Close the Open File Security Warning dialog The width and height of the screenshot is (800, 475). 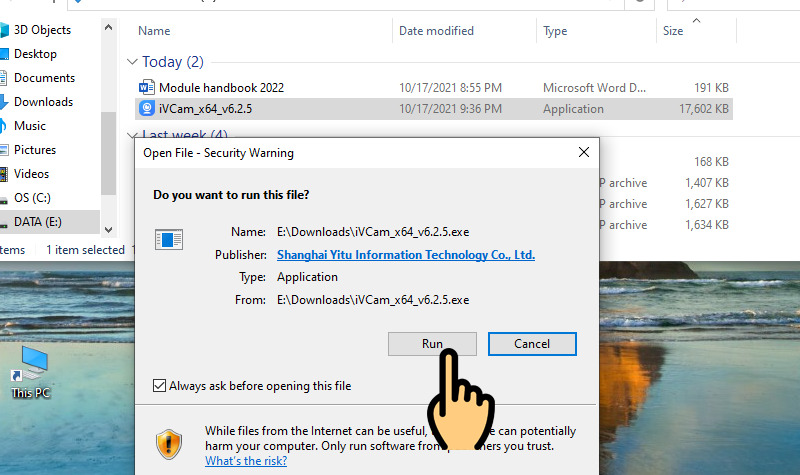pos(583,153)
